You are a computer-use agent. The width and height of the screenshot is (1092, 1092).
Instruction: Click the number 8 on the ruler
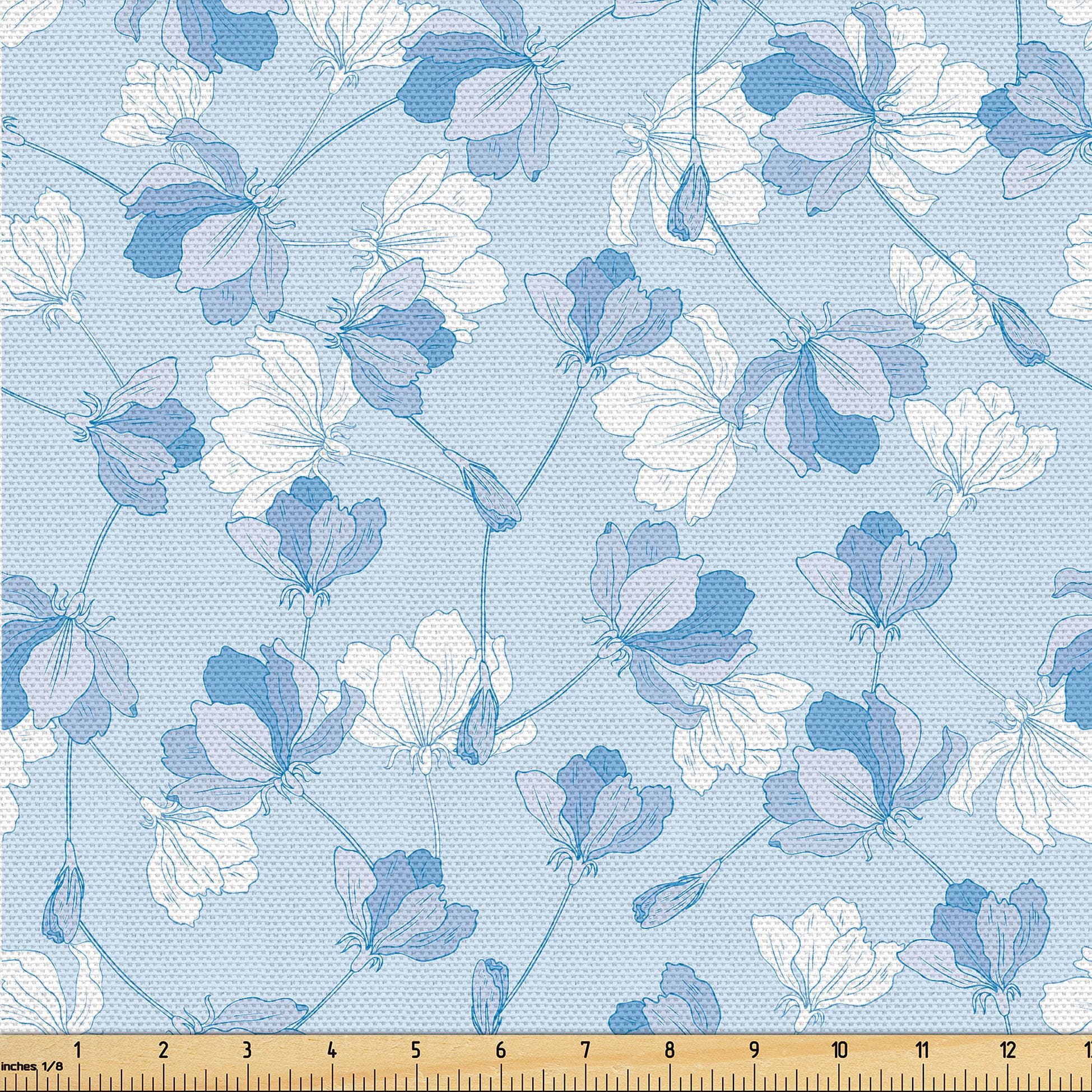pyautogui.click(x=669, y=1051)
